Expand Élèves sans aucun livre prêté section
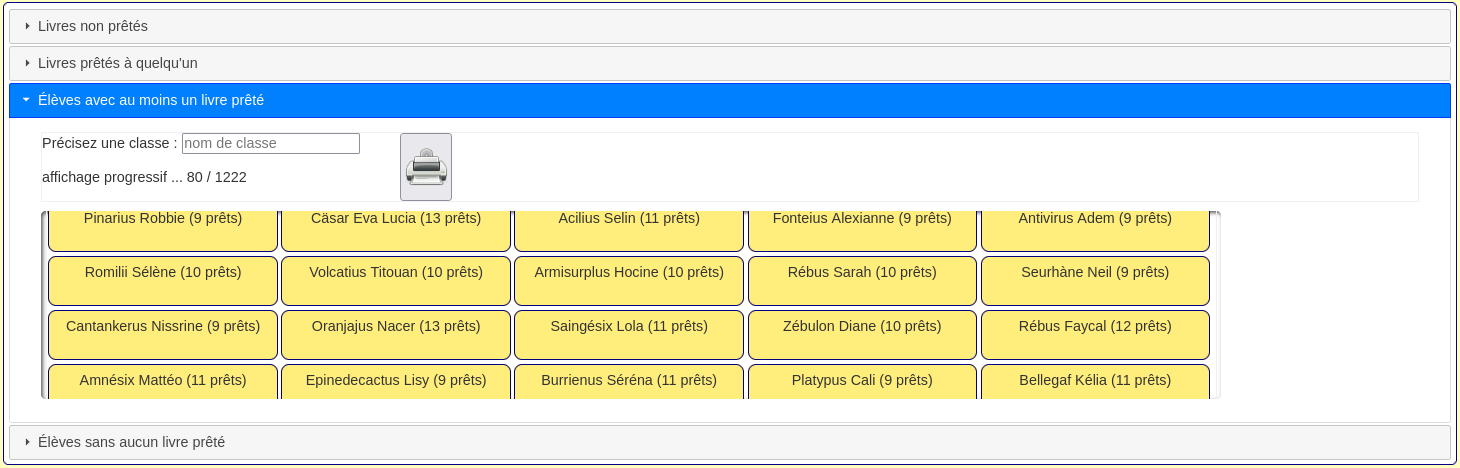 coord(131,442)
